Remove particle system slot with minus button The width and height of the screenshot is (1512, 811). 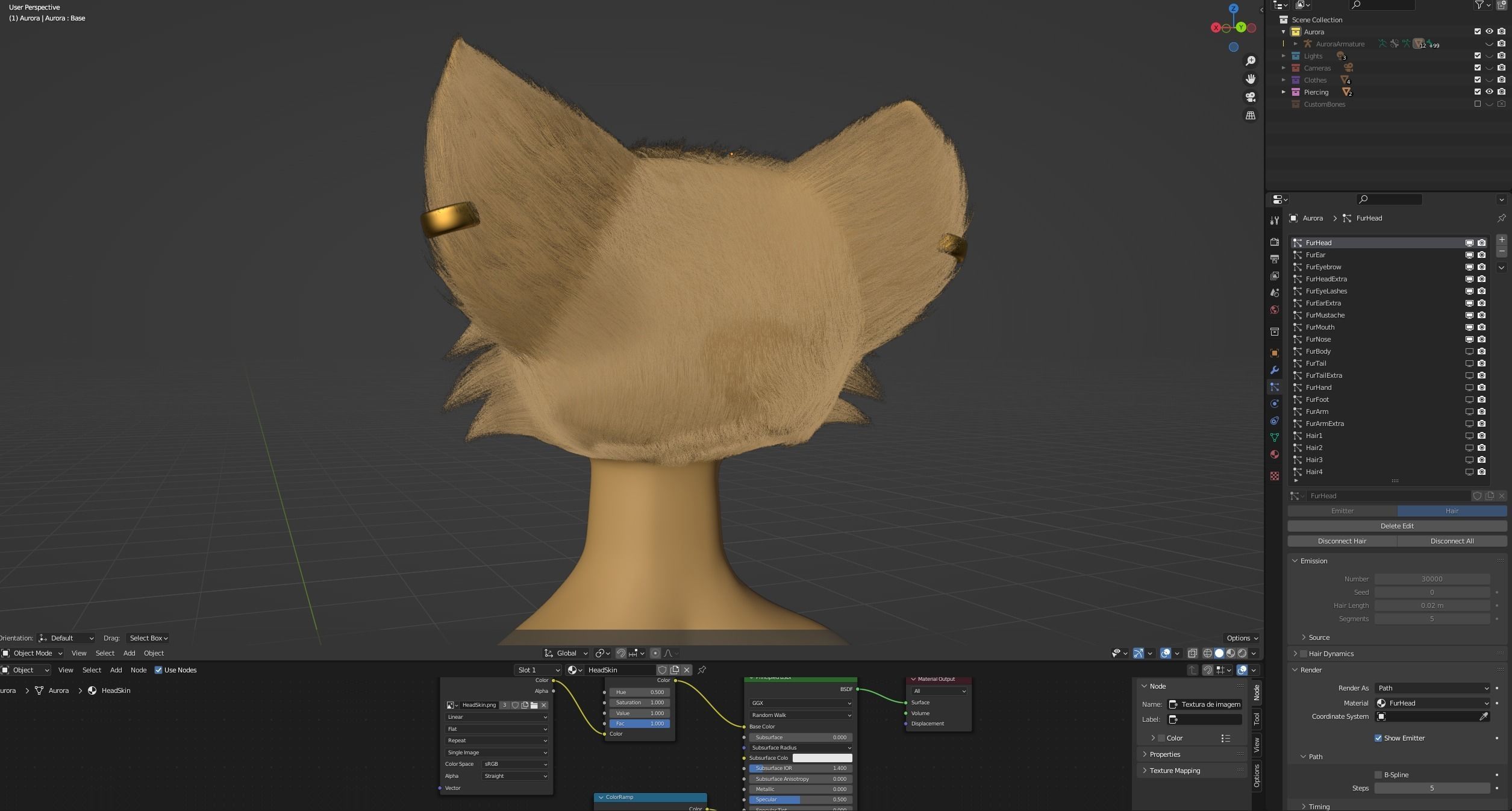tap(1501, 251)
